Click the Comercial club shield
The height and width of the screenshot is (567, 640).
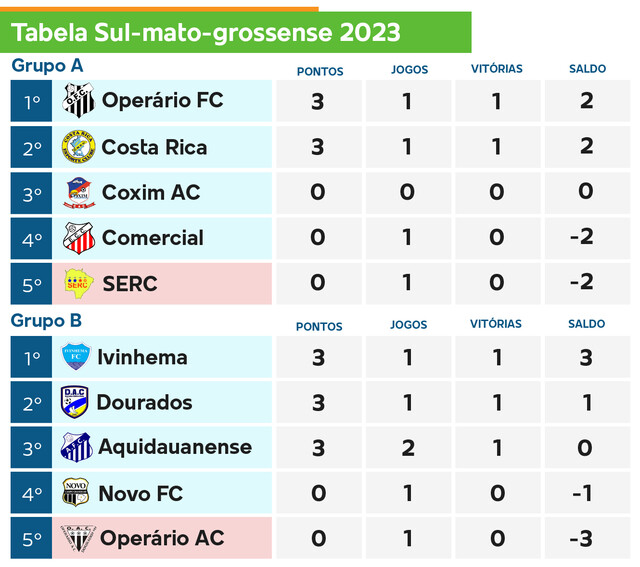tap(78, 238)
